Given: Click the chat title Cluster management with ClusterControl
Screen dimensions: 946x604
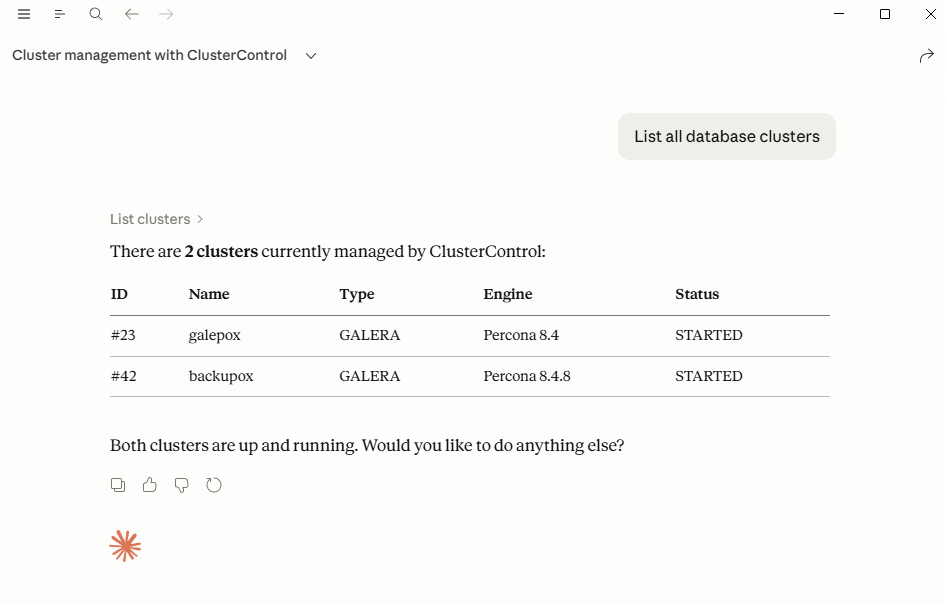Looking at the screenshot, I should (x=150, y=55).
